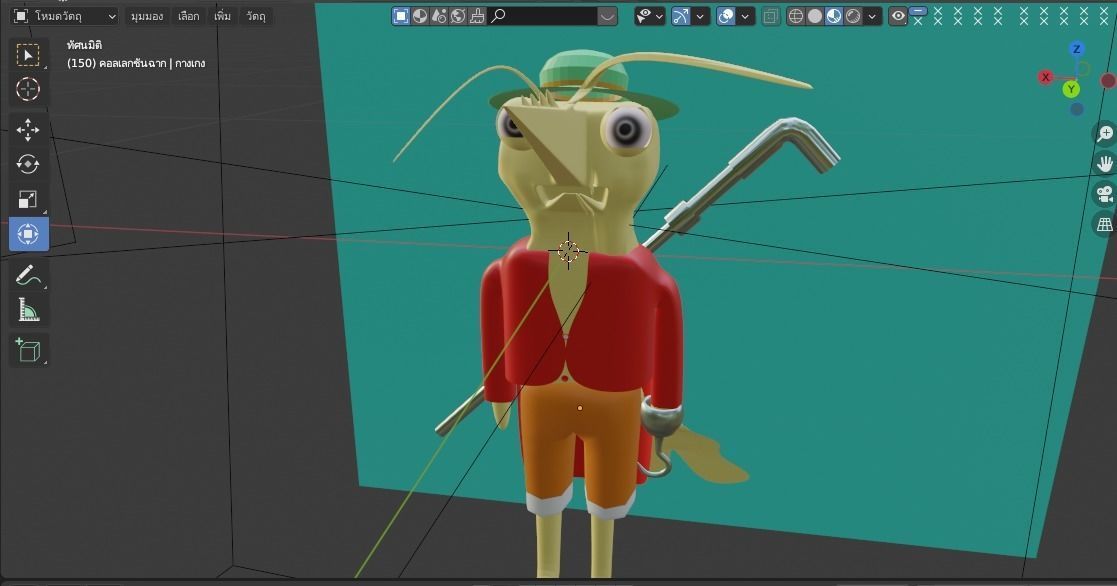Expand the gizmos dropdown arrow
The width and height of the screenshot is (1117, 586).
700,15
